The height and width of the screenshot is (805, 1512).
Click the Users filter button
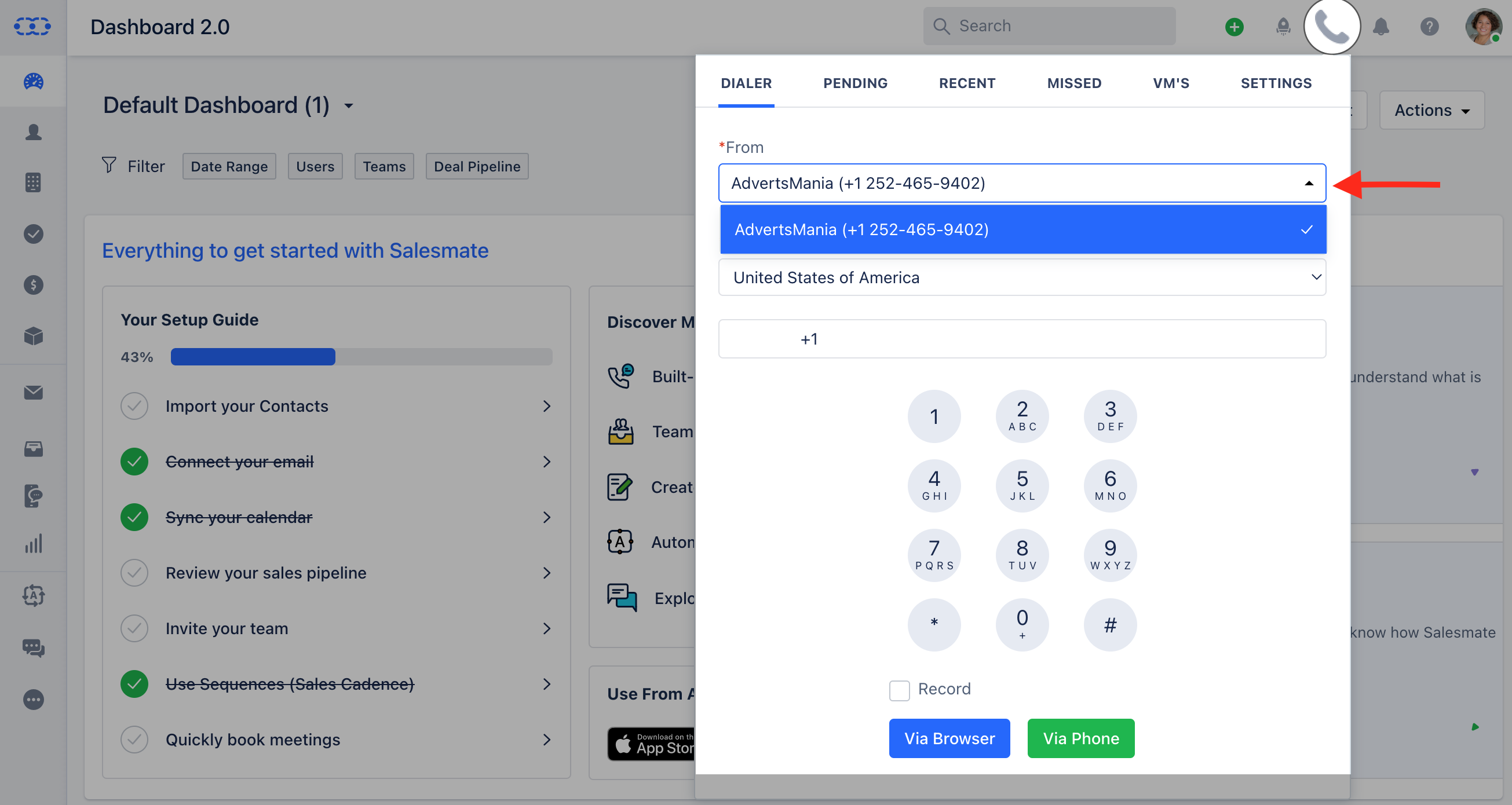pyautogui.click(x=315, y=166)
